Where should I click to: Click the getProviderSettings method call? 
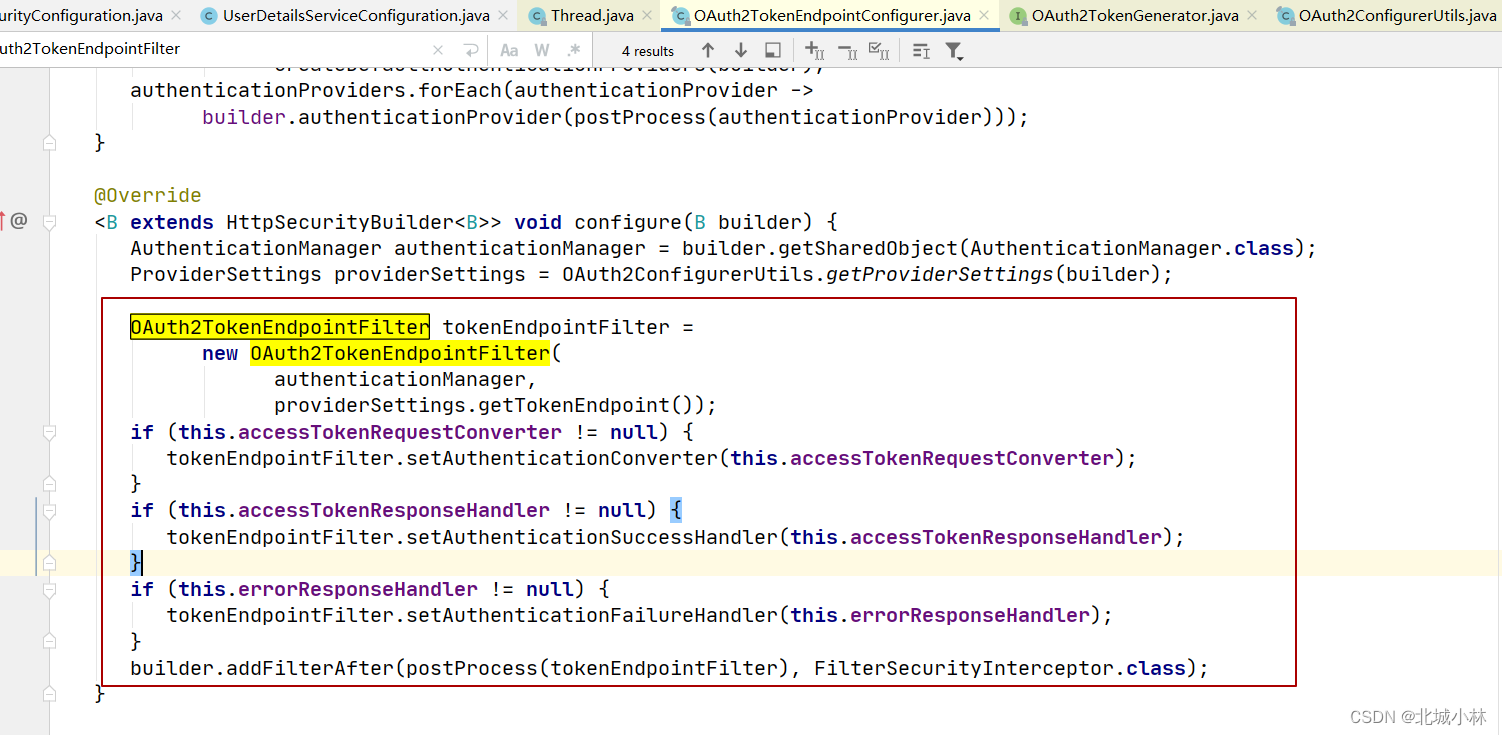pos(940,274)
